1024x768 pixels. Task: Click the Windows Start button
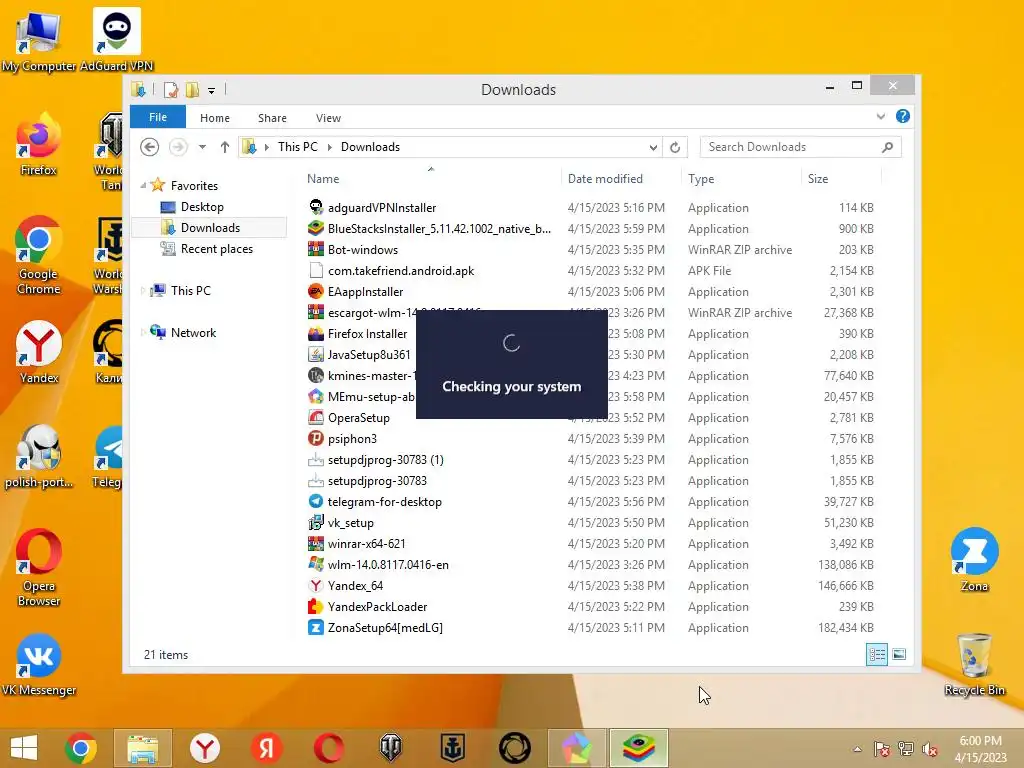click(x=24, y=748)
